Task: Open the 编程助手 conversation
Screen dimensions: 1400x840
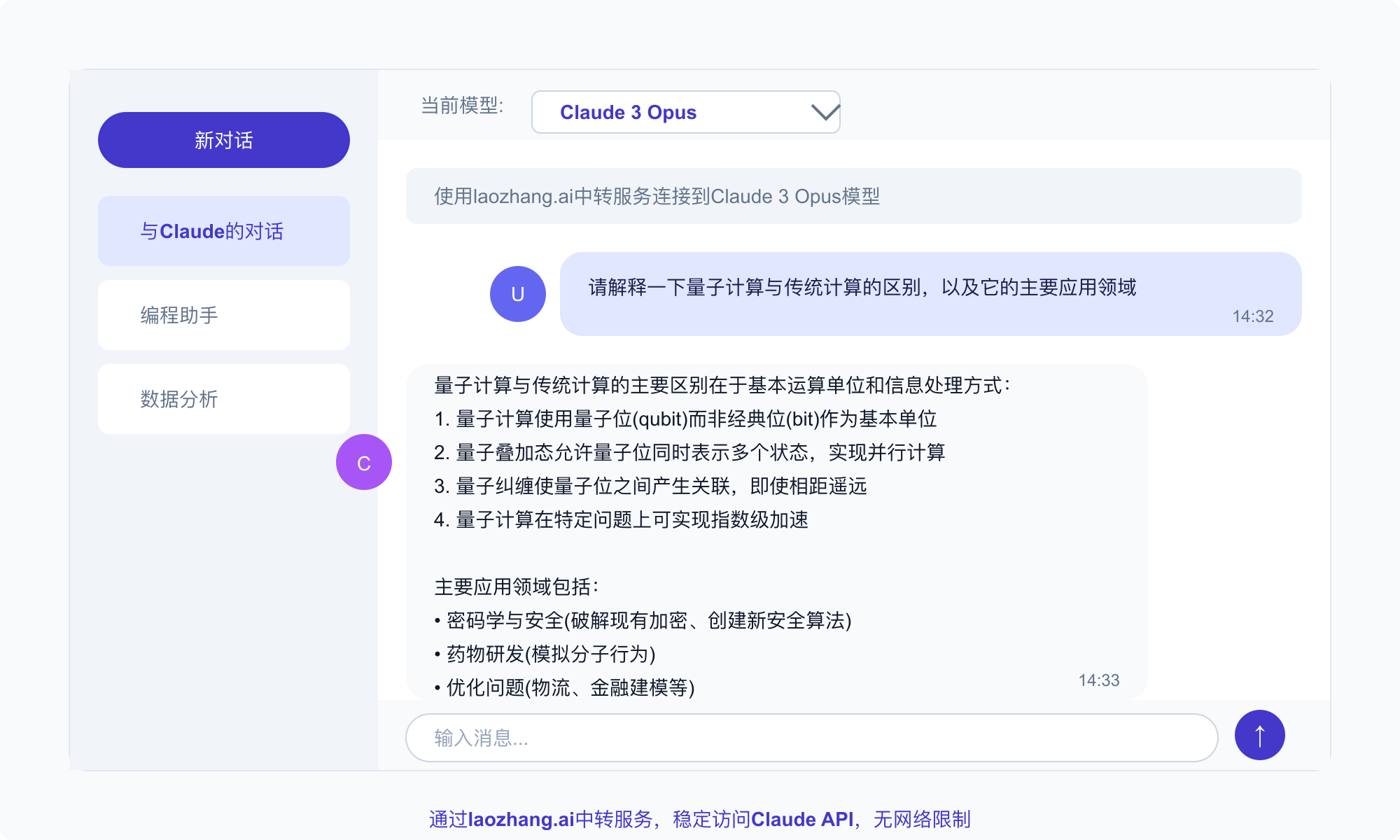Action: point(224,315)
